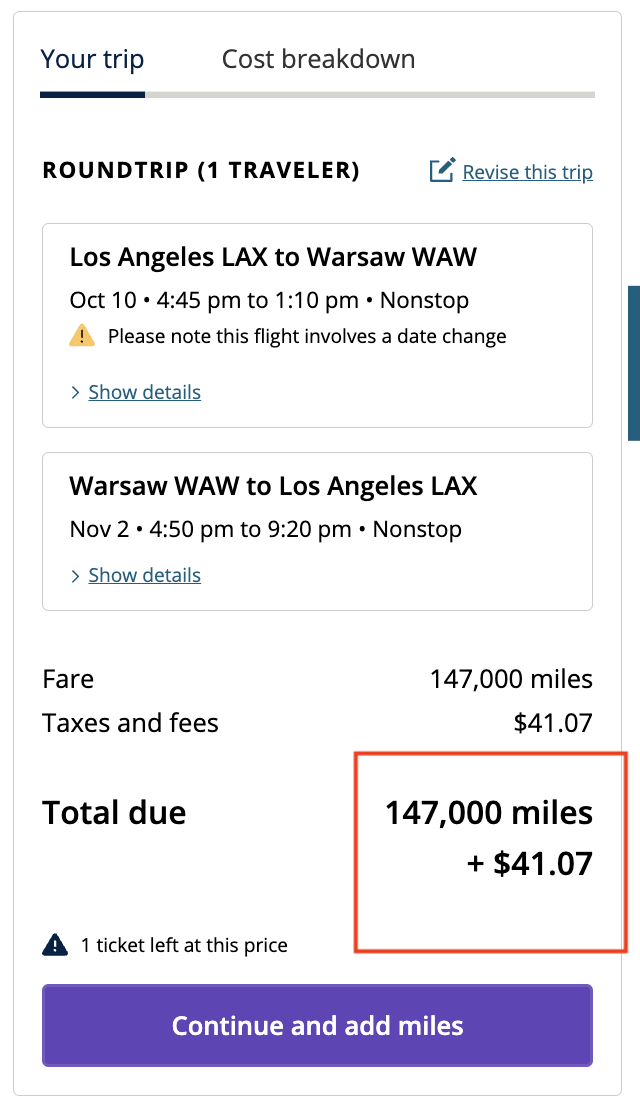Click the pencil edit icon beside Revise this trip

442,170
